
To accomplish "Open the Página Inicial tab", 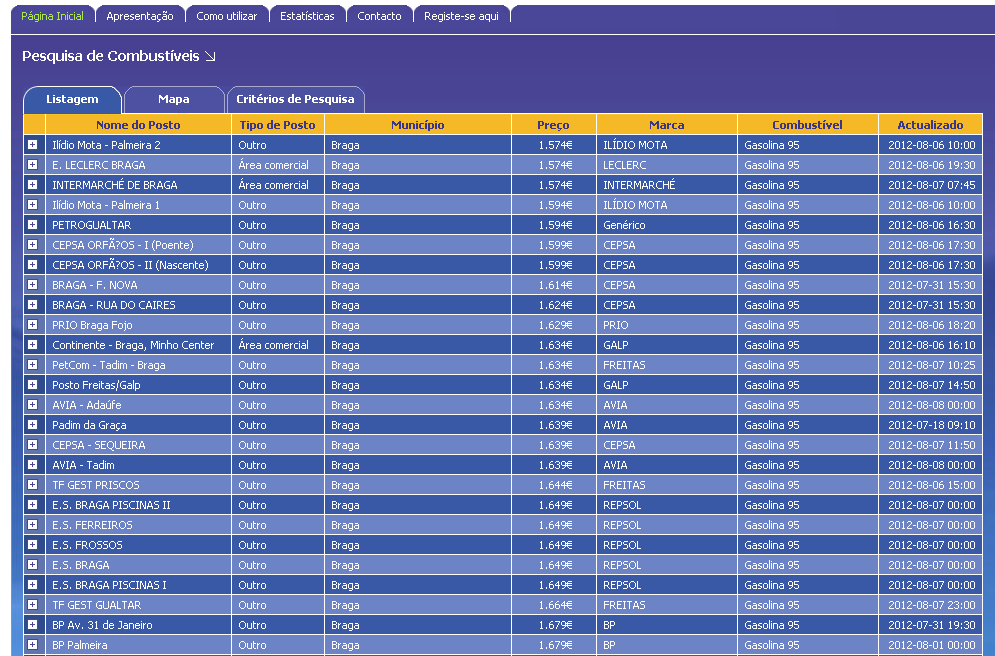I will [x=53, y=16].
